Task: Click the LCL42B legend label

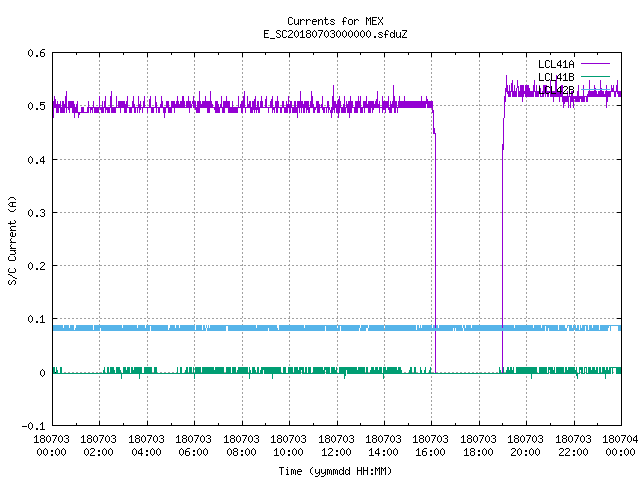Action: [x=556, y=90]
